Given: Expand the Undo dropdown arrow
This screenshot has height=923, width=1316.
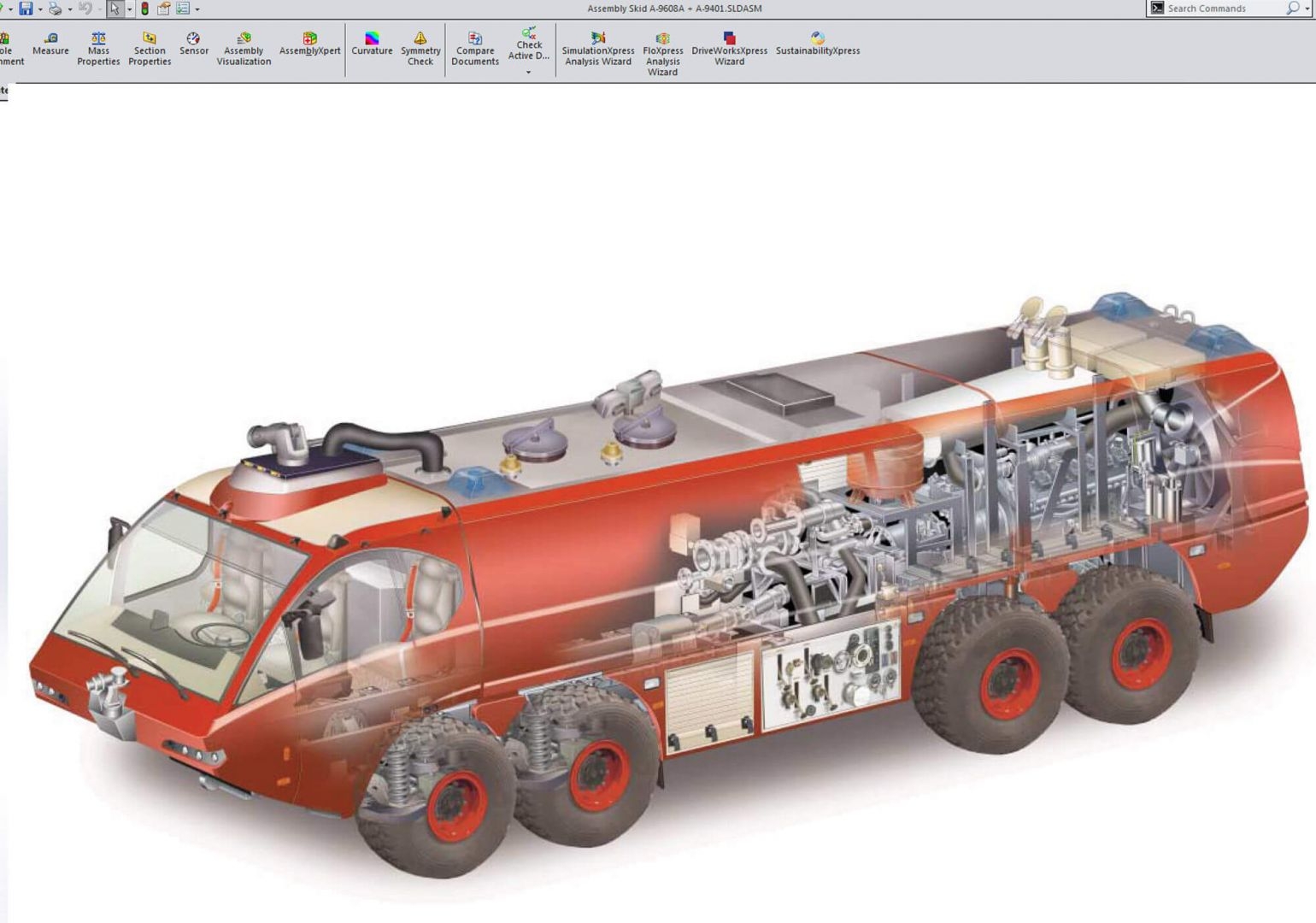Looking at the screenshot, I should point(100,9).
